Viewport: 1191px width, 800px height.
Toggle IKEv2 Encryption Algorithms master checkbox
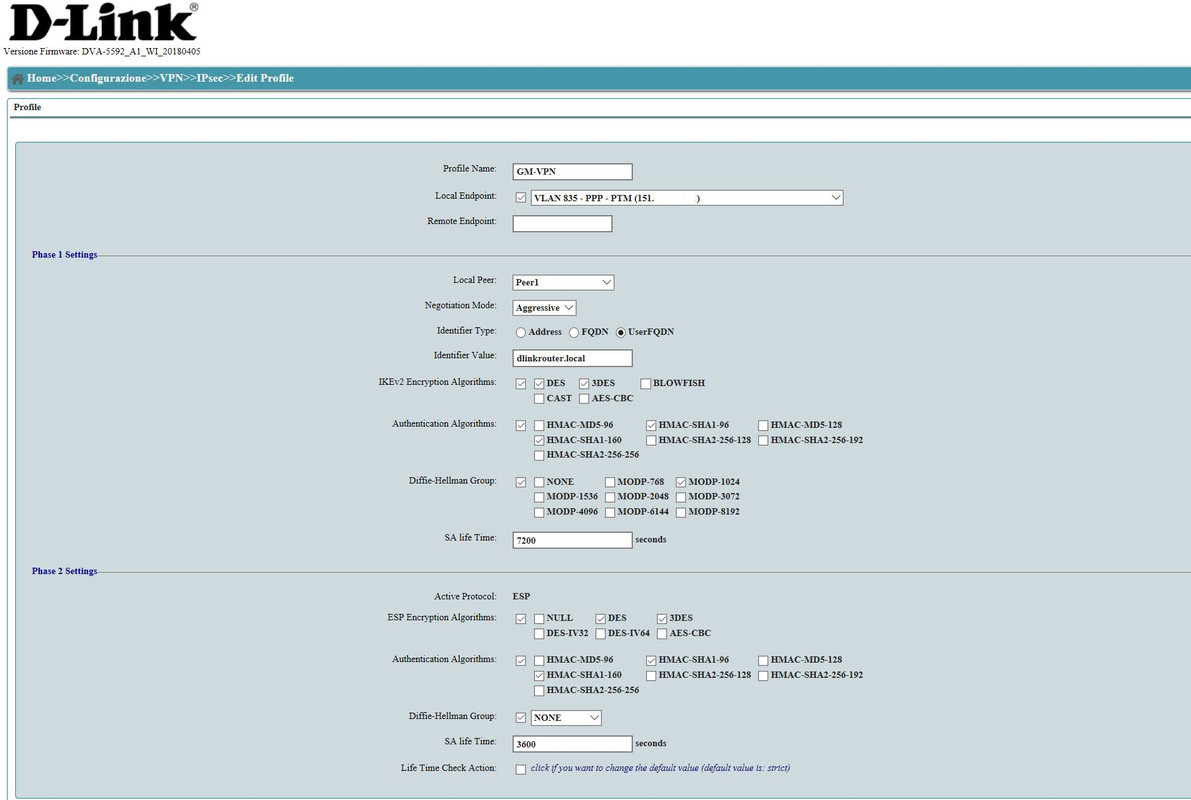point(520,384)
